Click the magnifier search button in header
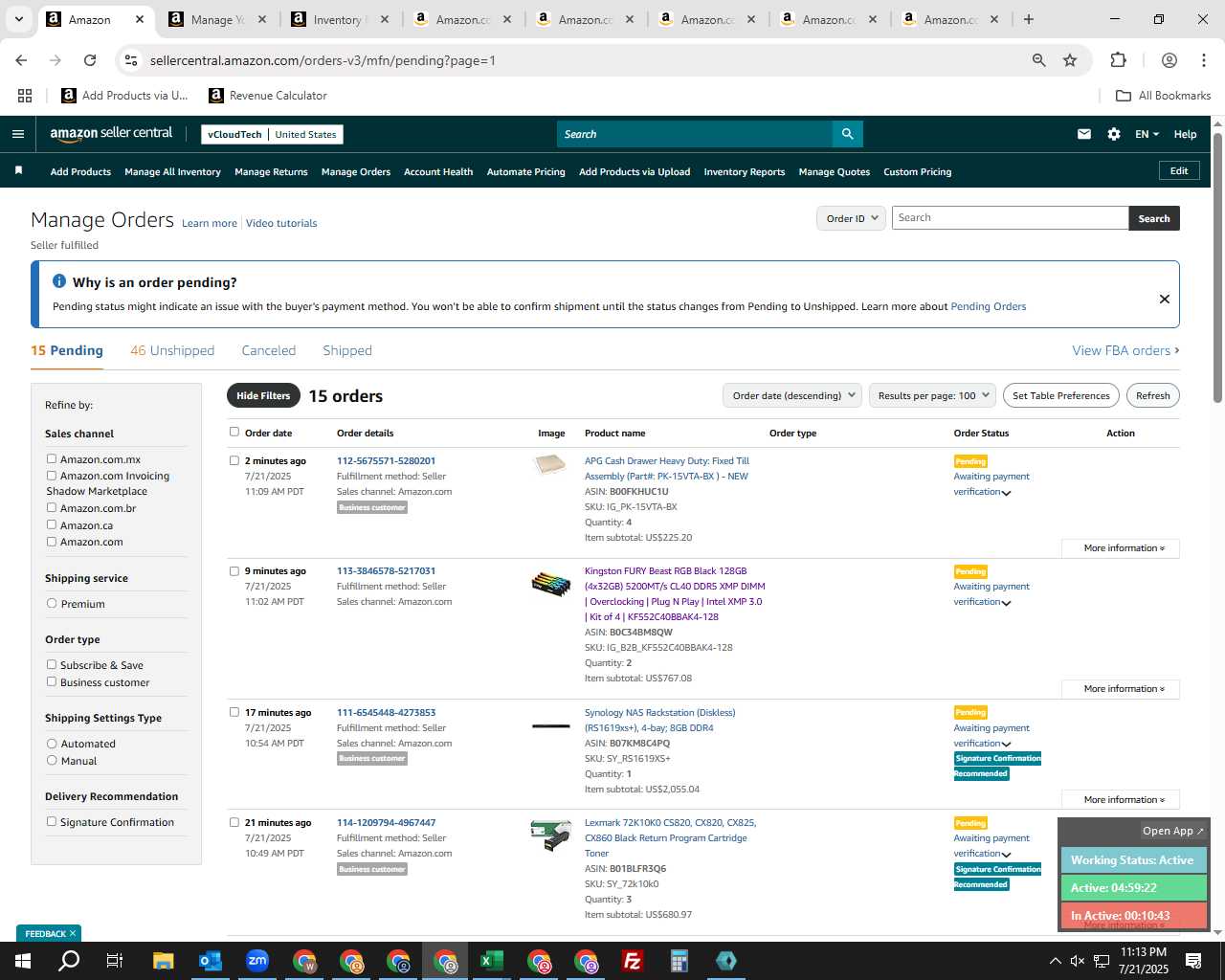 click(x=847, y=134)
